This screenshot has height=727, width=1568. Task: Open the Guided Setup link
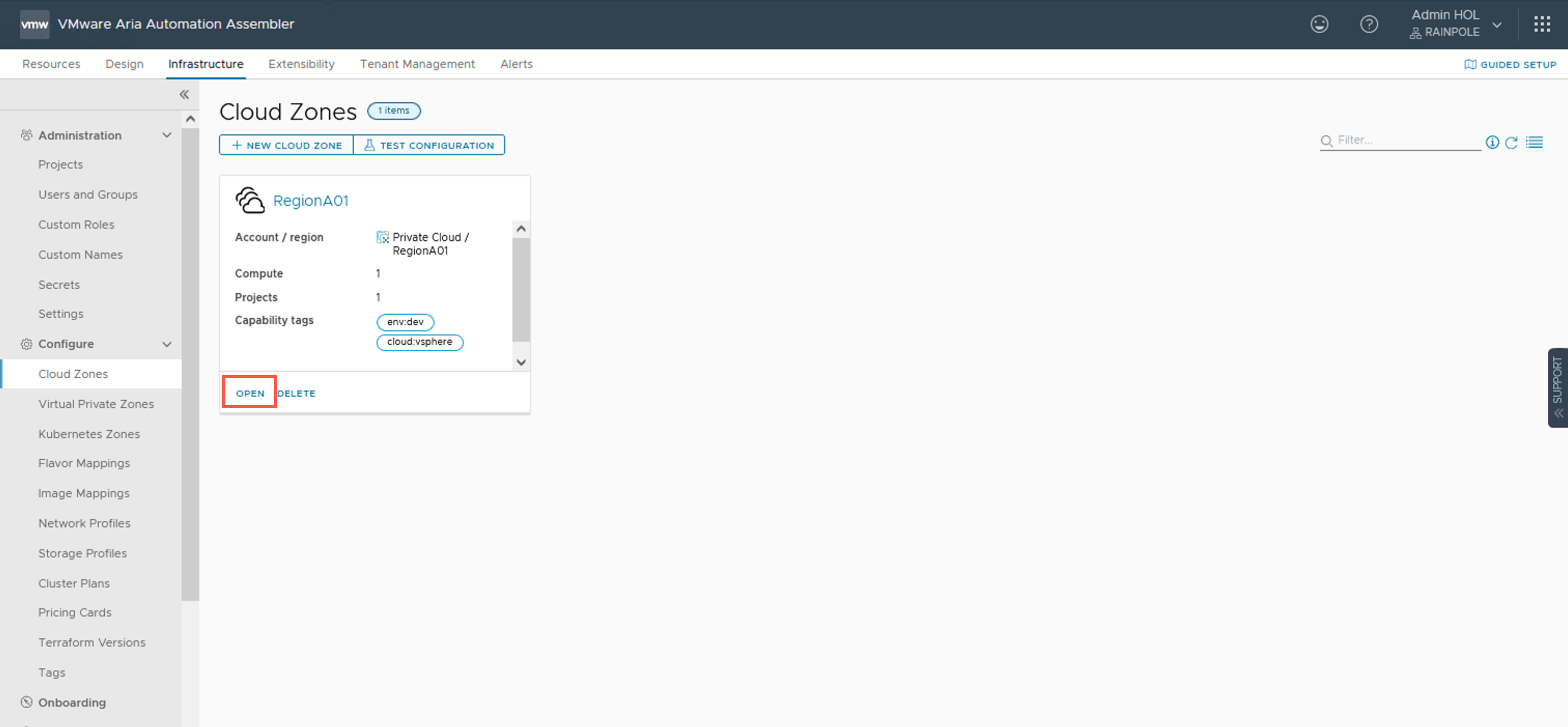pos(1509,64)
